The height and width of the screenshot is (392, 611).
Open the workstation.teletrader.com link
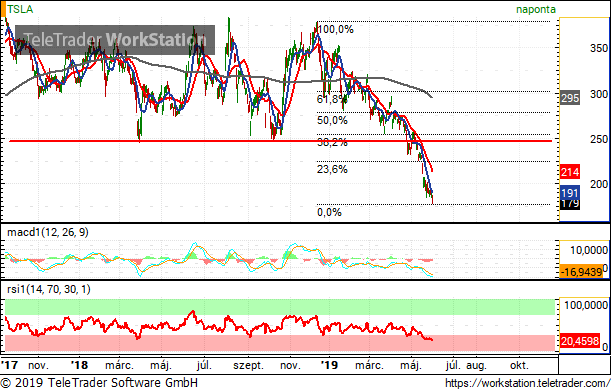coord(527,383)
